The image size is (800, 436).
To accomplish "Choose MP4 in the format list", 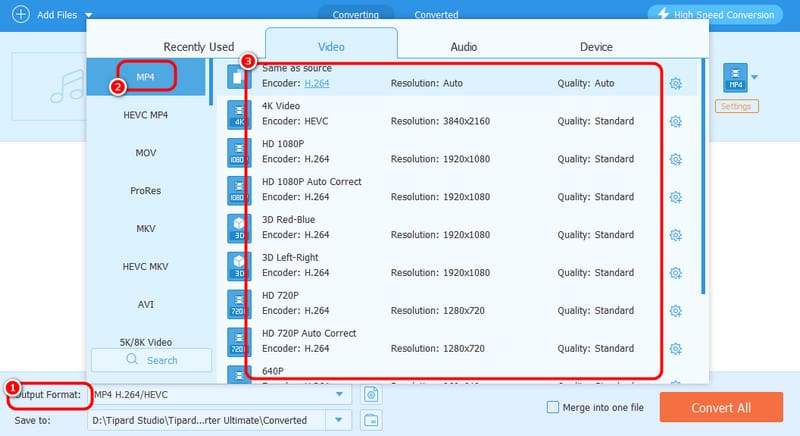I will 145,77.
